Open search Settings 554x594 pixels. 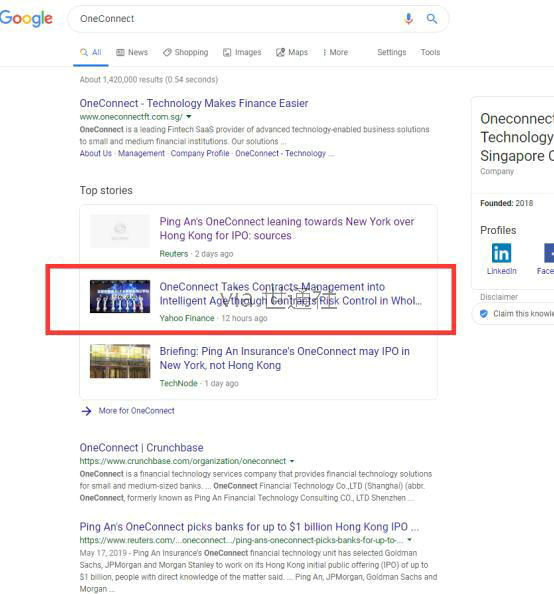point(391,52)
